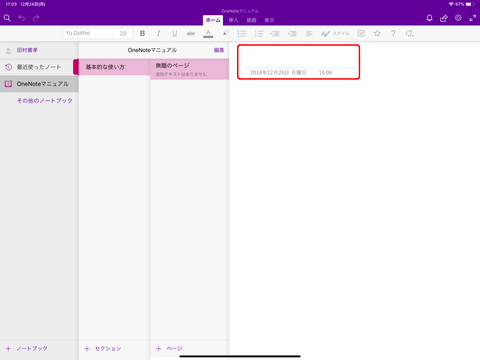Add a new ノートブック notebook

pos(27,349)
